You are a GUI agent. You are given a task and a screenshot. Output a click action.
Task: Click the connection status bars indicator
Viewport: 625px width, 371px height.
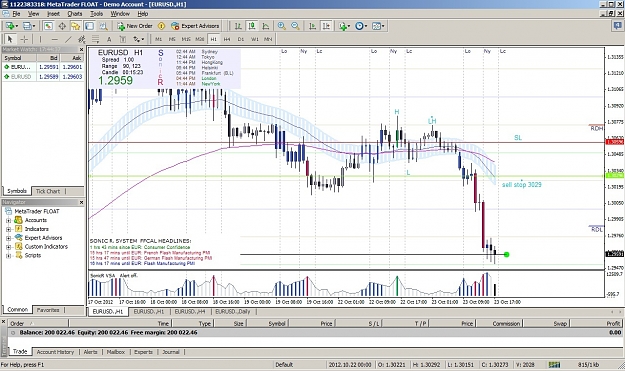click(x=554, y=364)
